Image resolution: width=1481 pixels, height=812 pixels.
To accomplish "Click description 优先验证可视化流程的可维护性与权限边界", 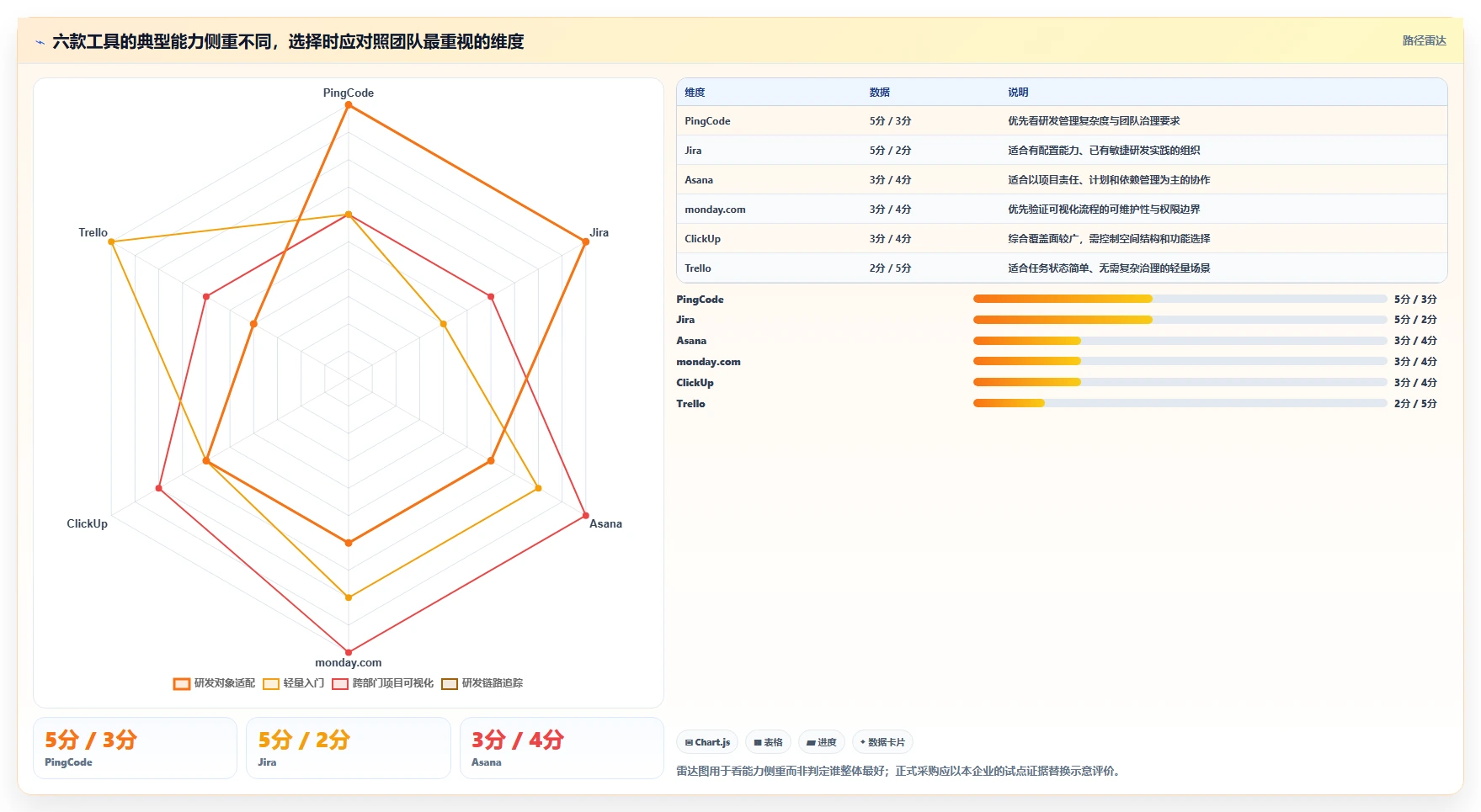I will click(x=1104, y=210).
